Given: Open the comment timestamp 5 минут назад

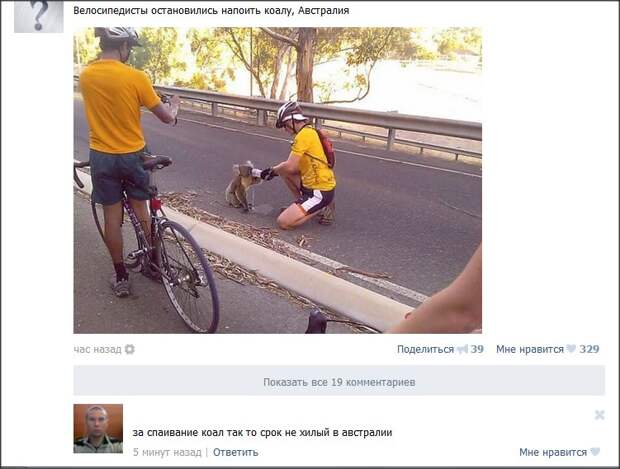Looking at the screenshot, I should 167,452.
